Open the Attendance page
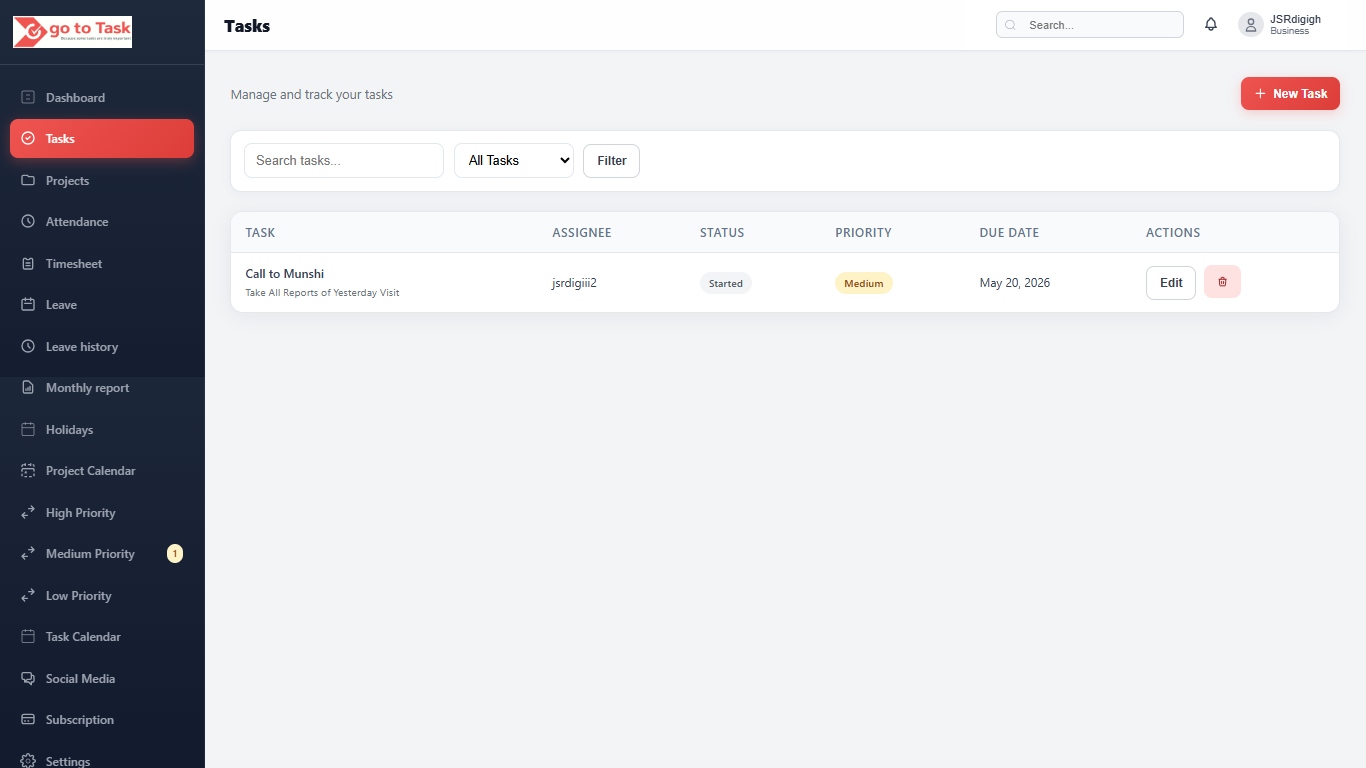 (102, 222)
